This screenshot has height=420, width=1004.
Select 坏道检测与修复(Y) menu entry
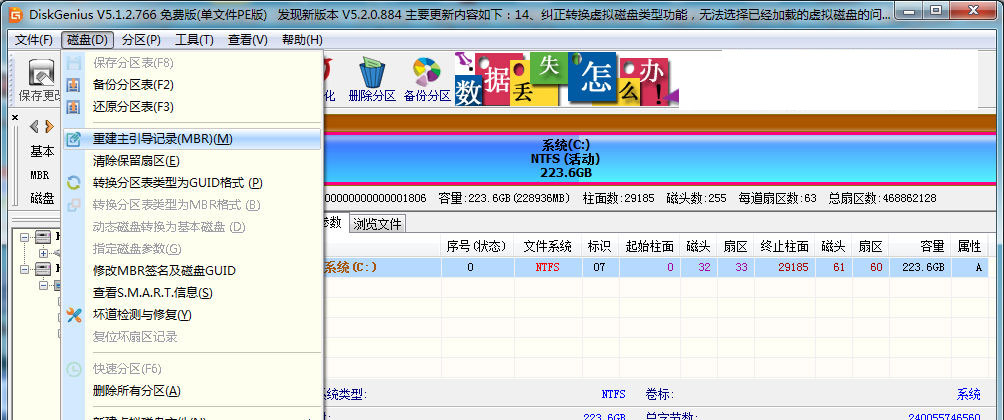[191, 314]
